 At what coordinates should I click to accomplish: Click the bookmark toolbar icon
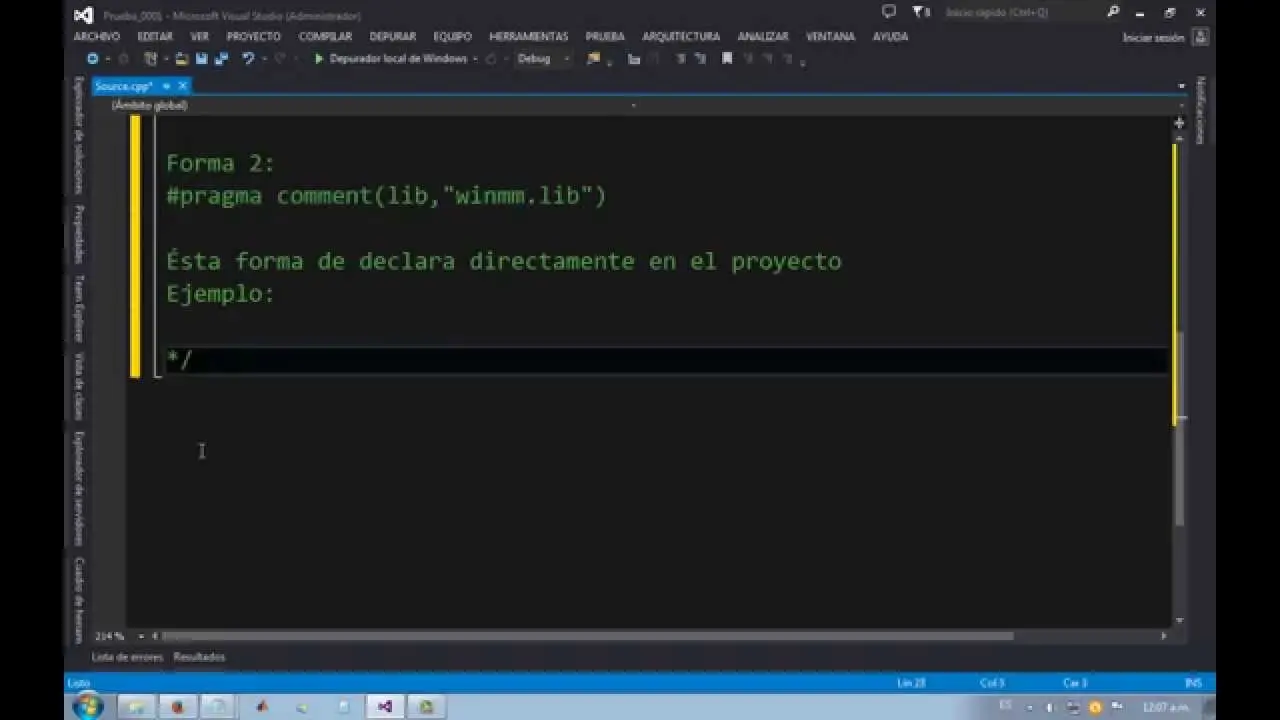727,59
